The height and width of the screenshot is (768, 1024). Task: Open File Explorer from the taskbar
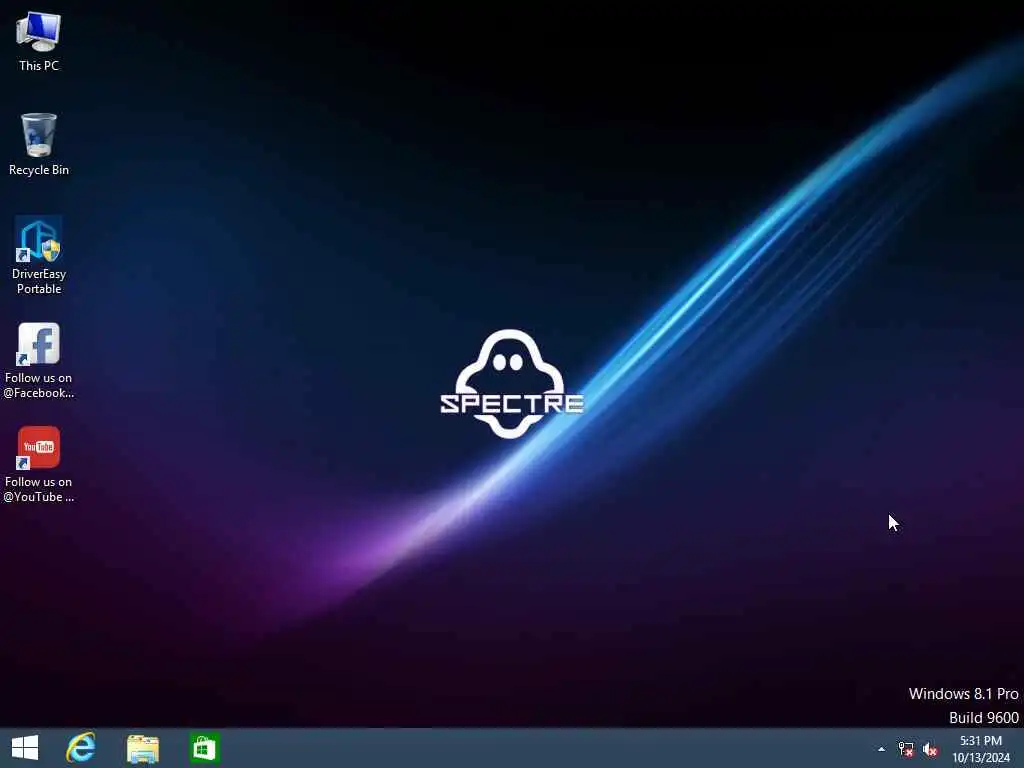click(x=143, y=748)
